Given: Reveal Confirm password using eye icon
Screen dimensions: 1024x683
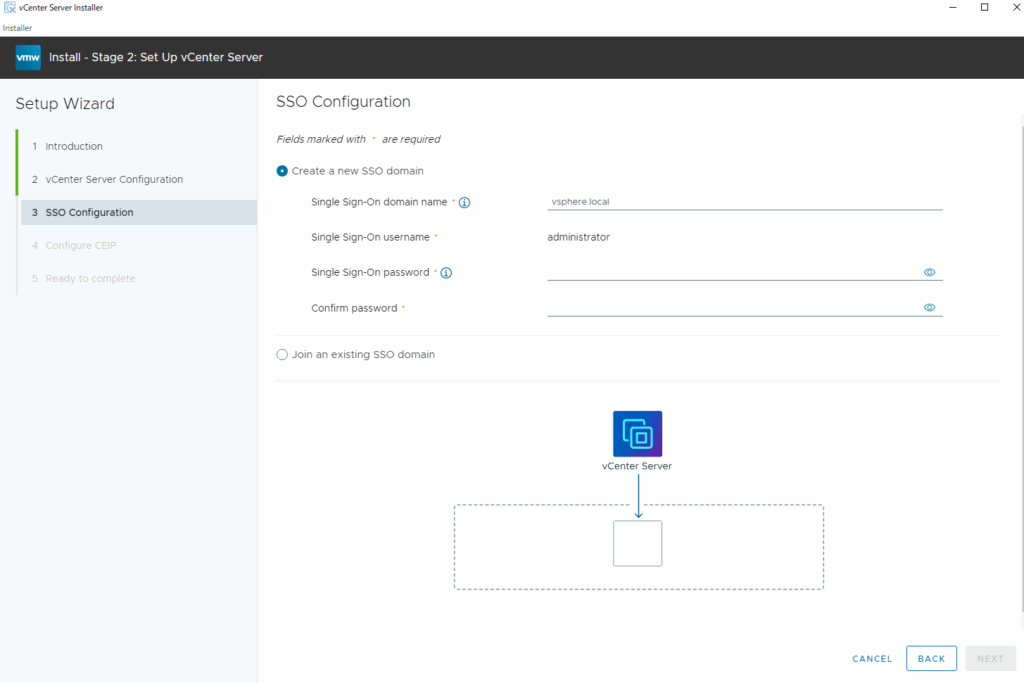Looking at the screenshot, I should pyautogui.click(x=929, y=308).
